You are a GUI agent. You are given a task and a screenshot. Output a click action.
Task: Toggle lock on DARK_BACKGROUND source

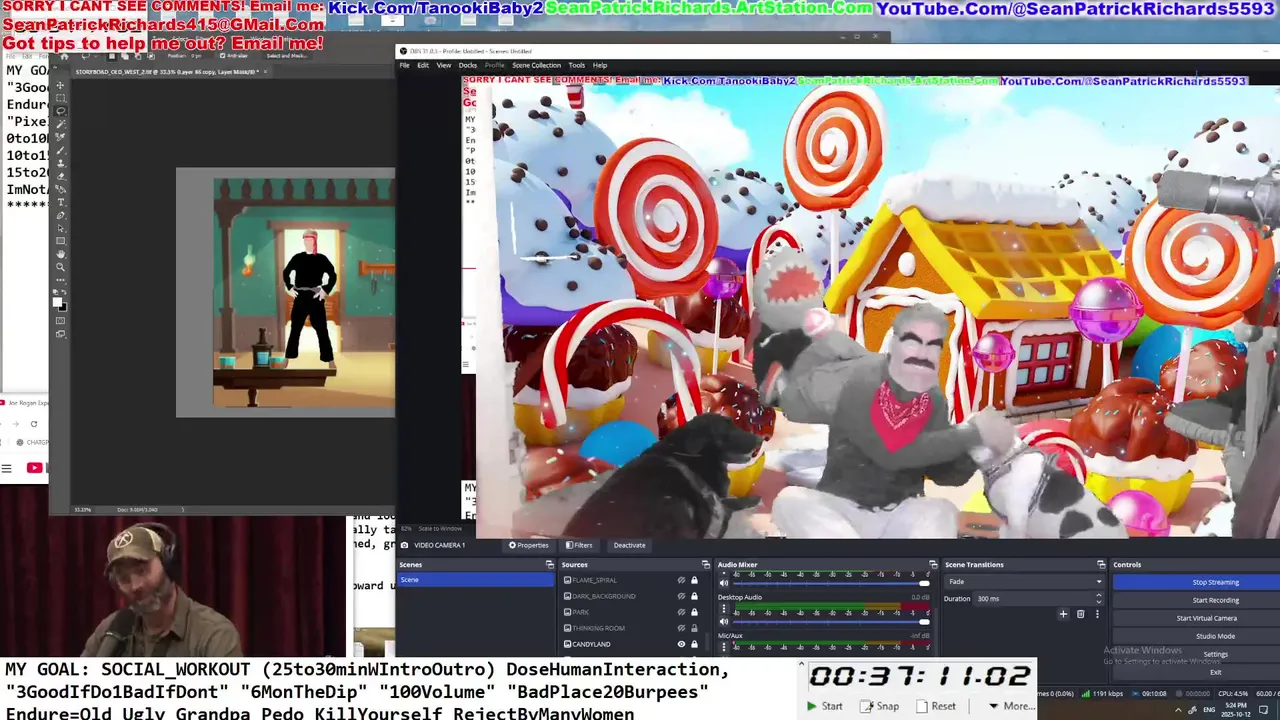tap(694, 596)
